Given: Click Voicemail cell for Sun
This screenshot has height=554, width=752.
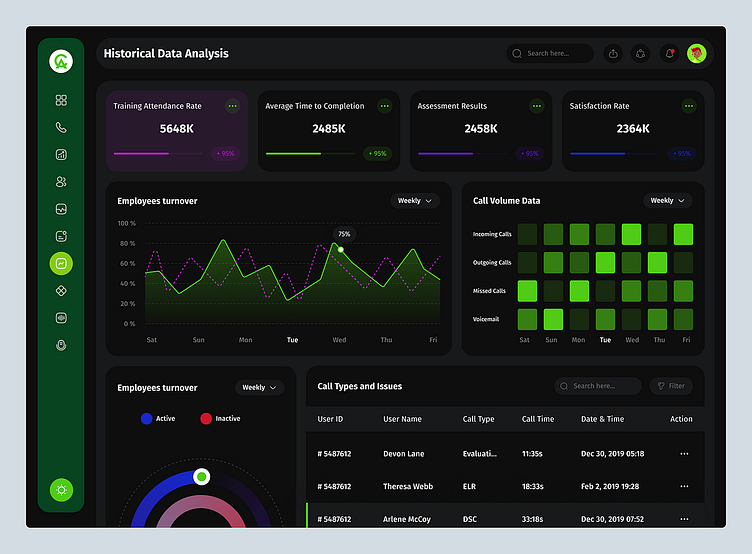Looking at the screenshot, I should [553, 319].
